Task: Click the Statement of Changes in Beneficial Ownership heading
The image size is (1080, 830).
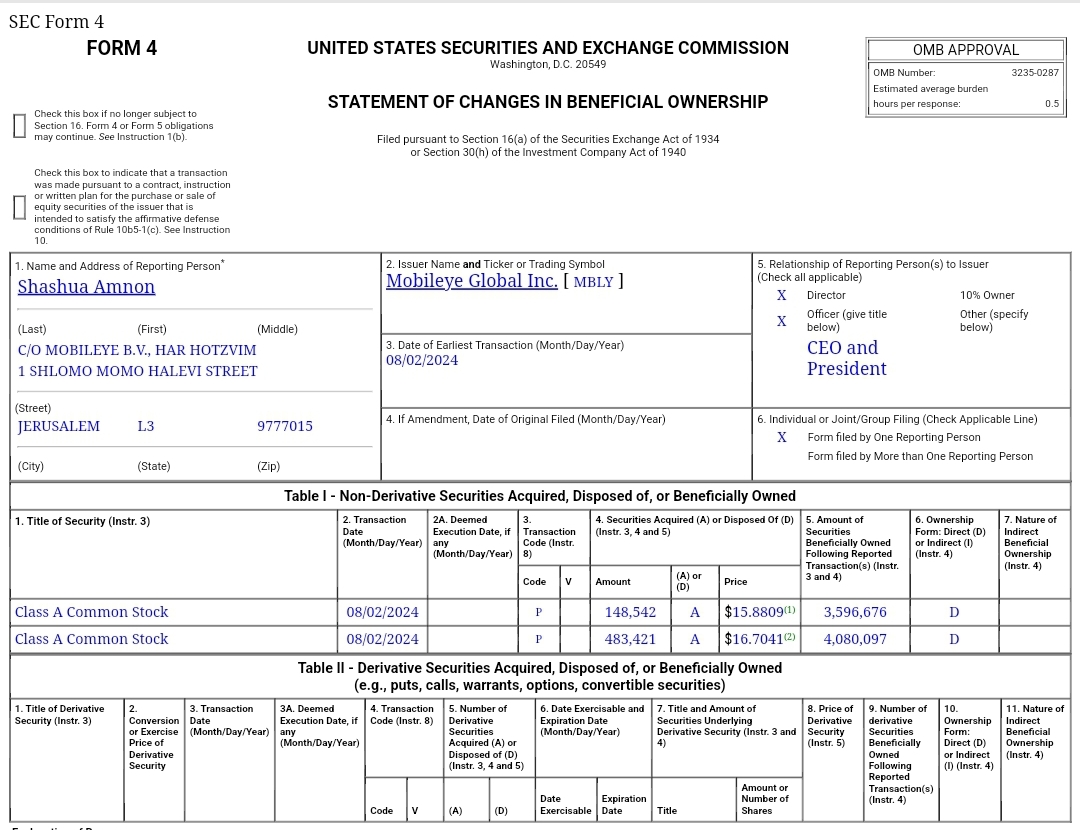Action: 548,101
